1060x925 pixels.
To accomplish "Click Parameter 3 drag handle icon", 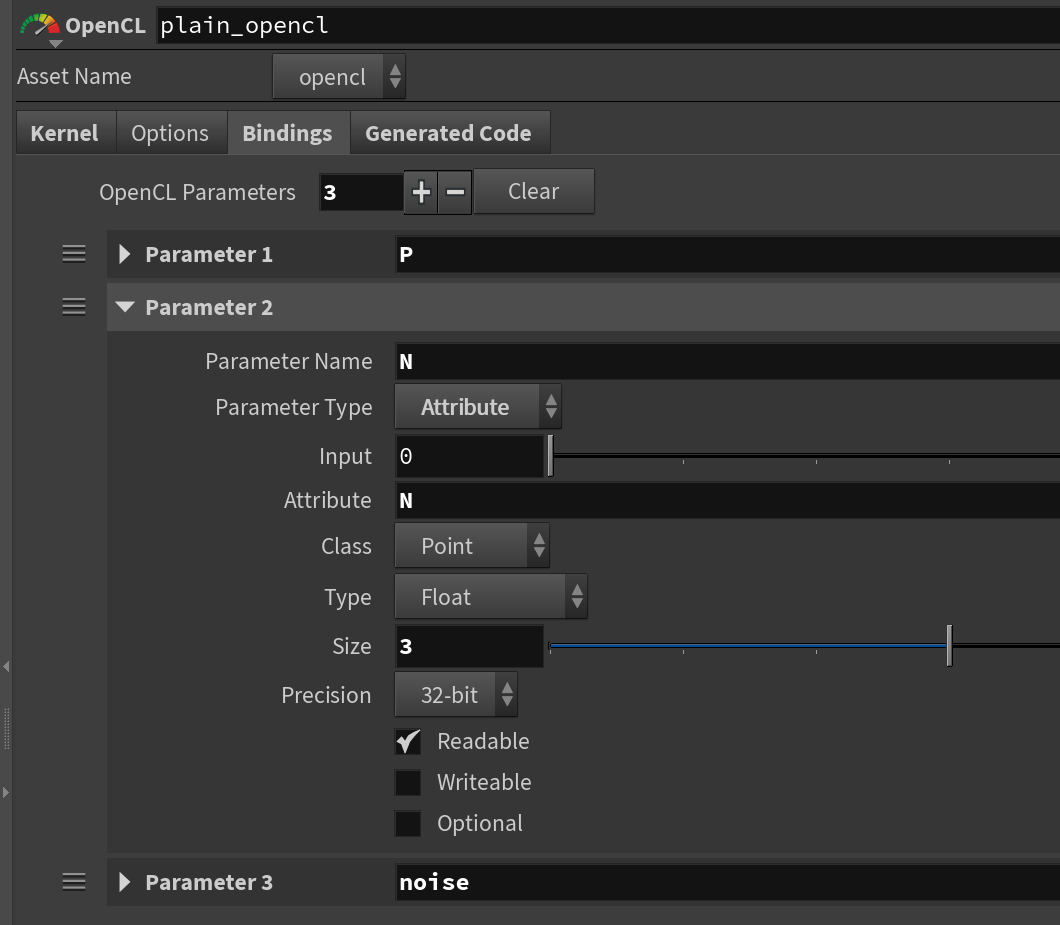I will (74, 882).
